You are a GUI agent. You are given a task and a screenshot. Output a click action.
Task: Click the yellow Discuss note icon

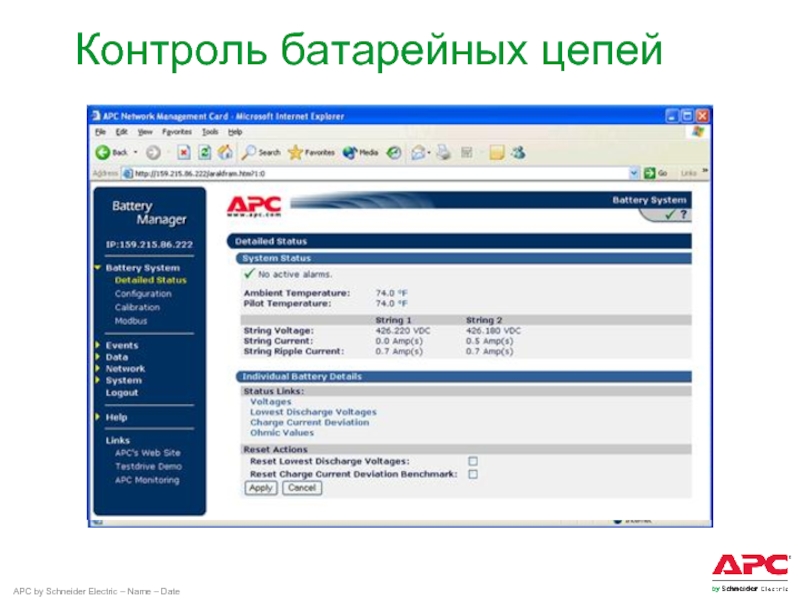(x=496, y=152)
